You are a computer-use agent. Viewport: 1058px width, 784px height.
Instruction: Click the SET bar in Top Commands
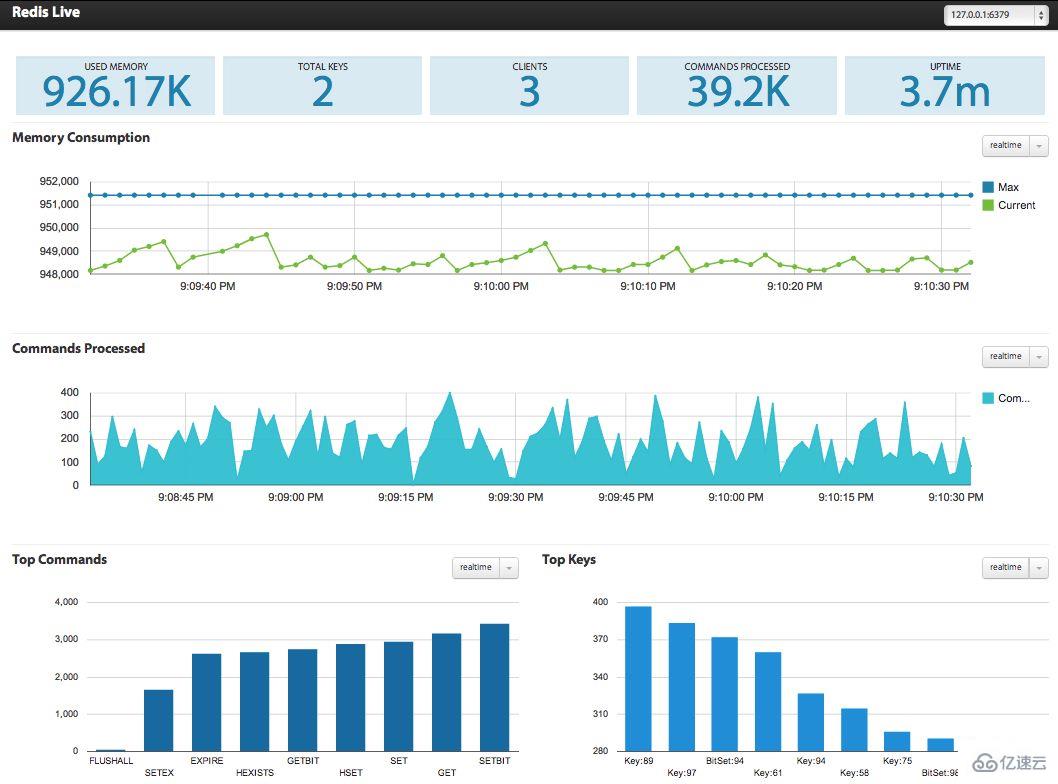399,696
